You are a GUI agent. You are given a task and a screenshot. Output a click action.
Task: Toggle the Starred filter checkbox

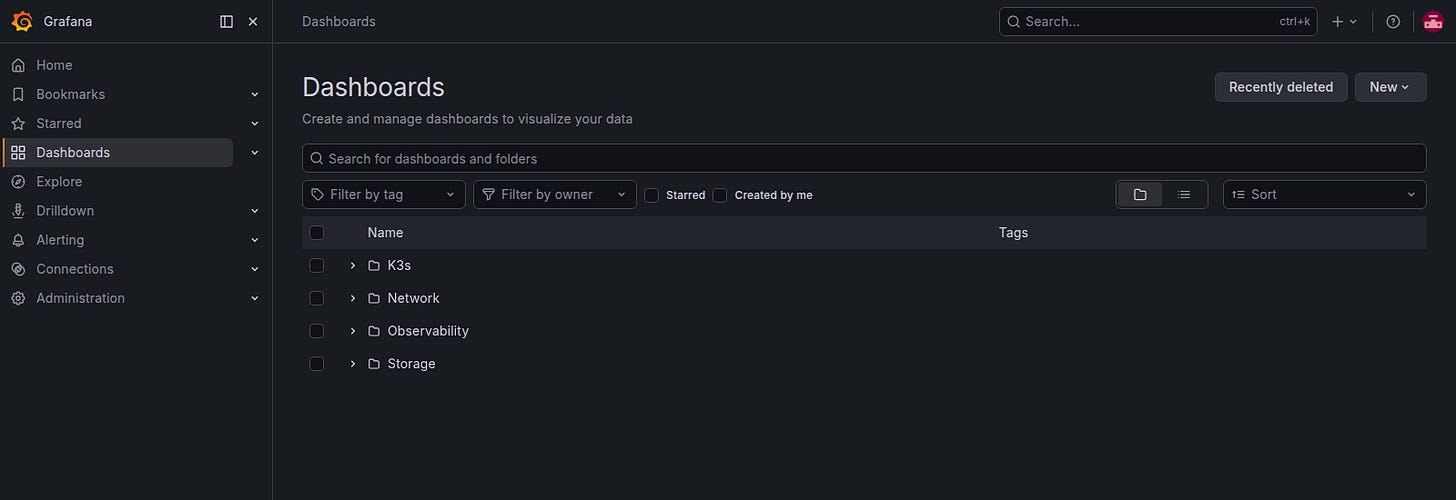651,195
